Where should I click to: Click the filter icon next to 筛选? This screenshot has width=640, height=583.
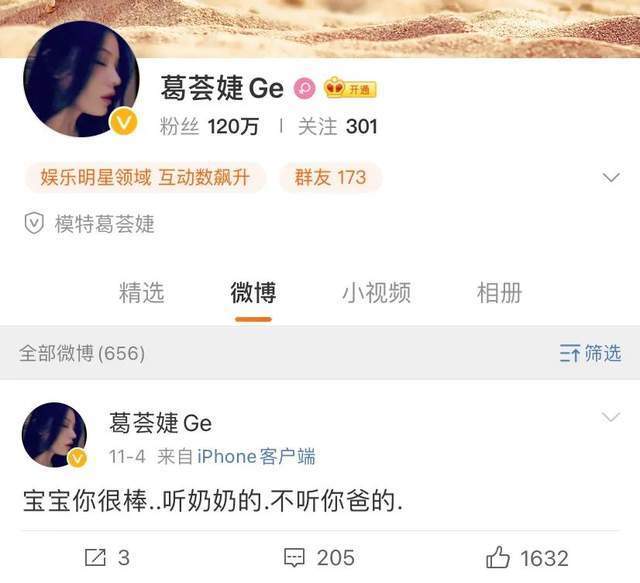pyautogui.click(x=570, y=354)
